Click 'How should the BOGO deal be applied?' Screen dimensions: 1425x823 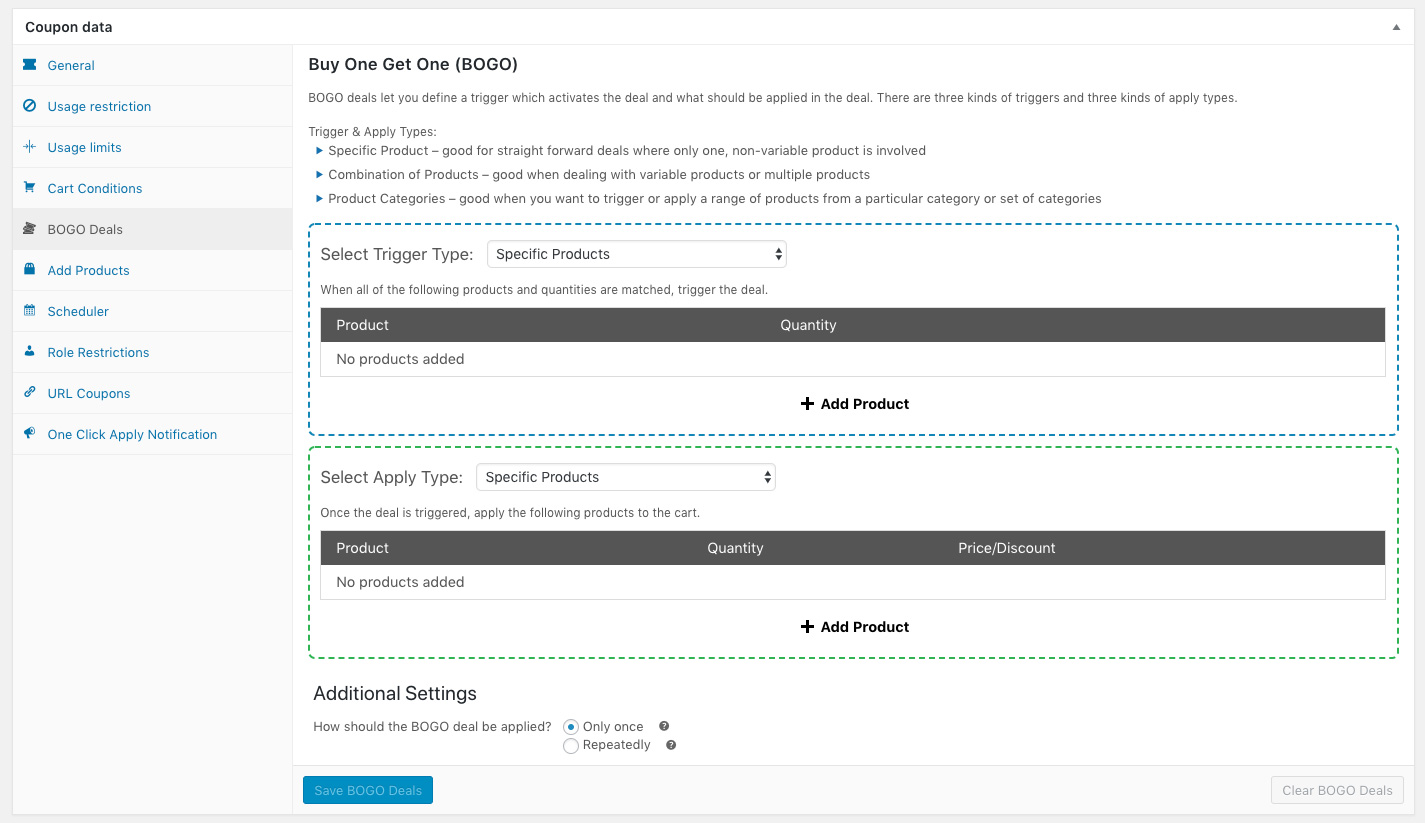(x=432, y=727)
